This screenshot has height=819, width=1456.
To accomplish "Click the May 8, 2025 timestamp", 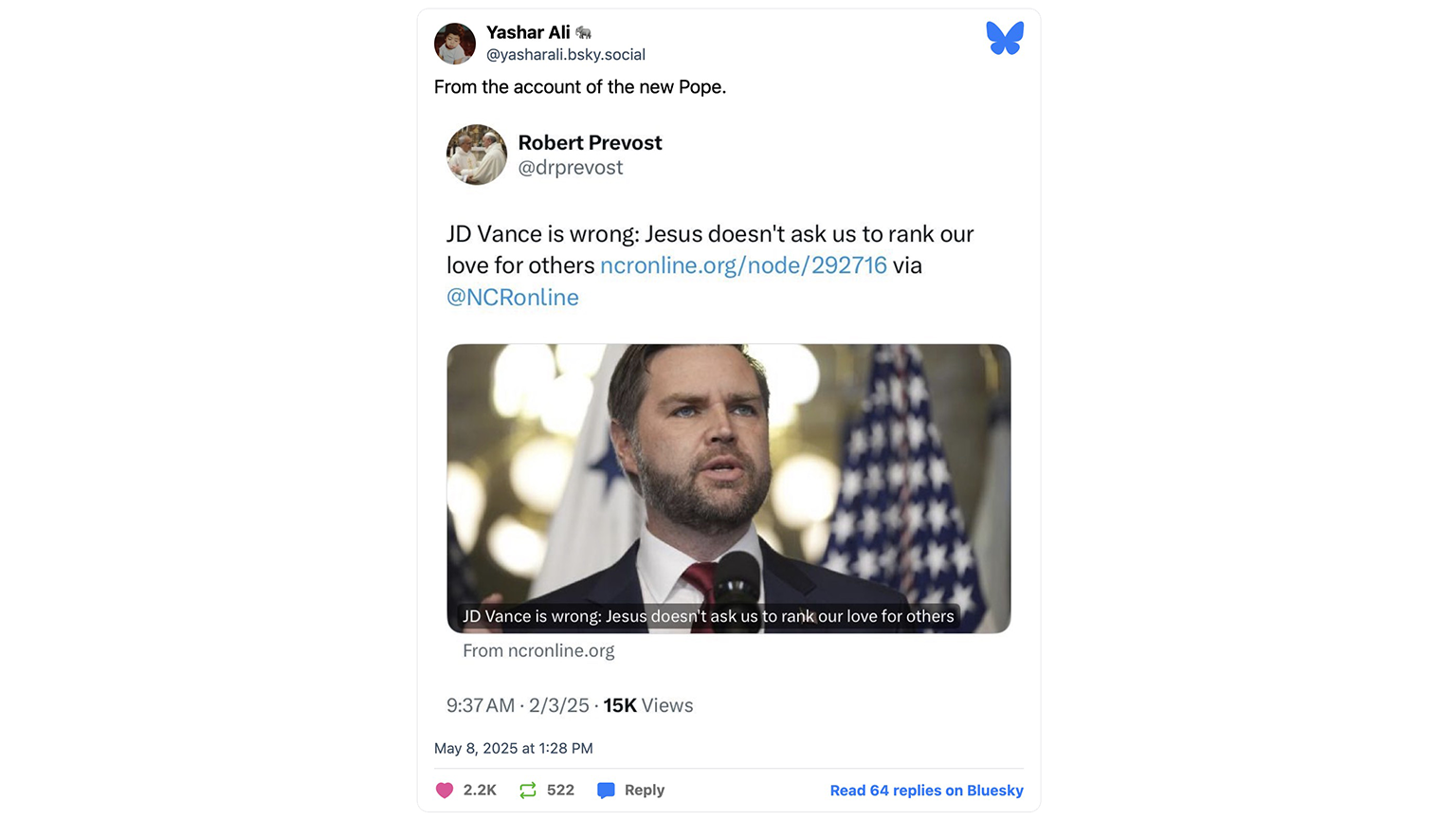I will (514, 749).
